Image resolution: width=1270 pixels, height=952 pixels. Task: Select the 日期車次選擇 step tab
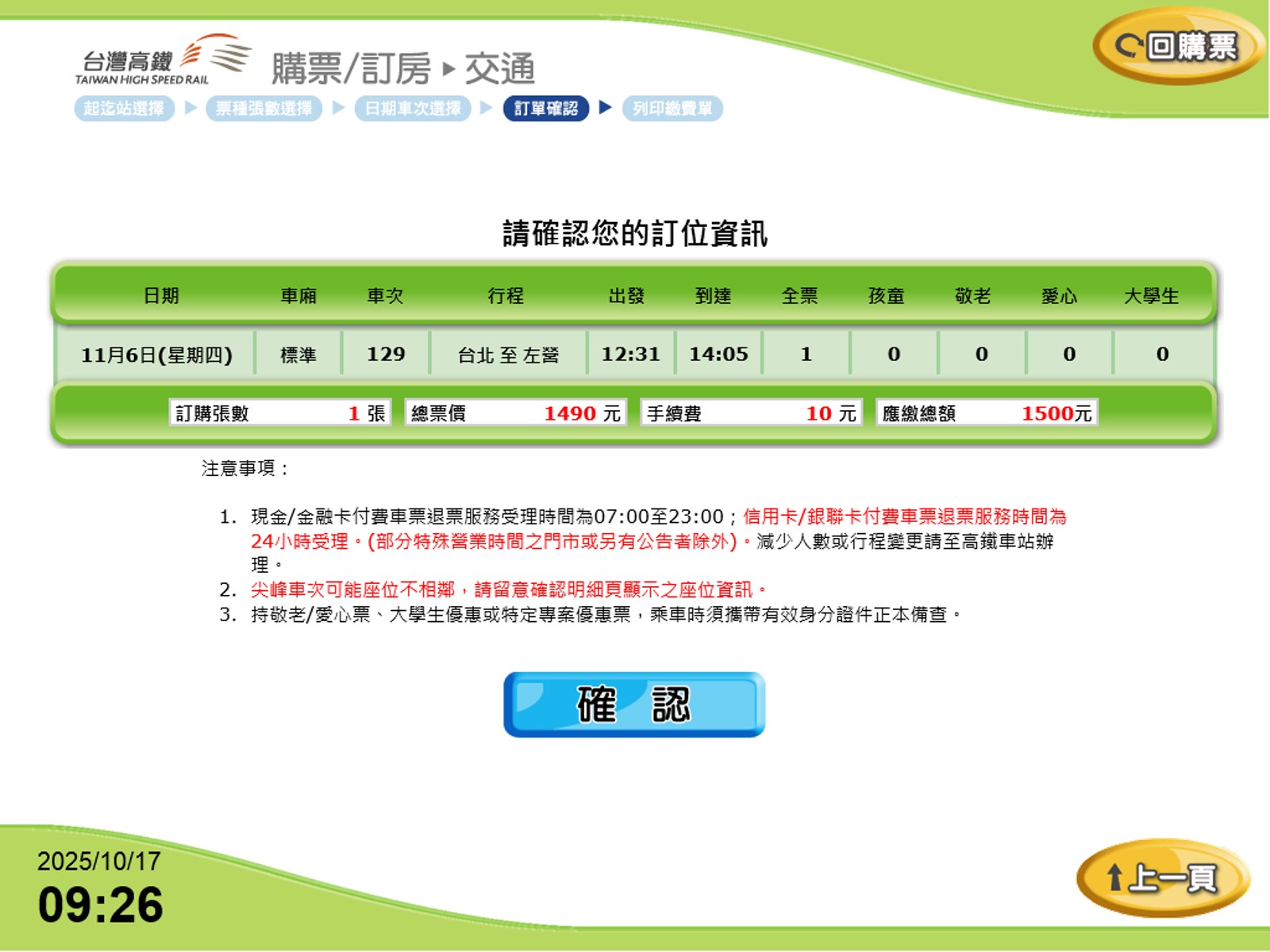point(412,109)
